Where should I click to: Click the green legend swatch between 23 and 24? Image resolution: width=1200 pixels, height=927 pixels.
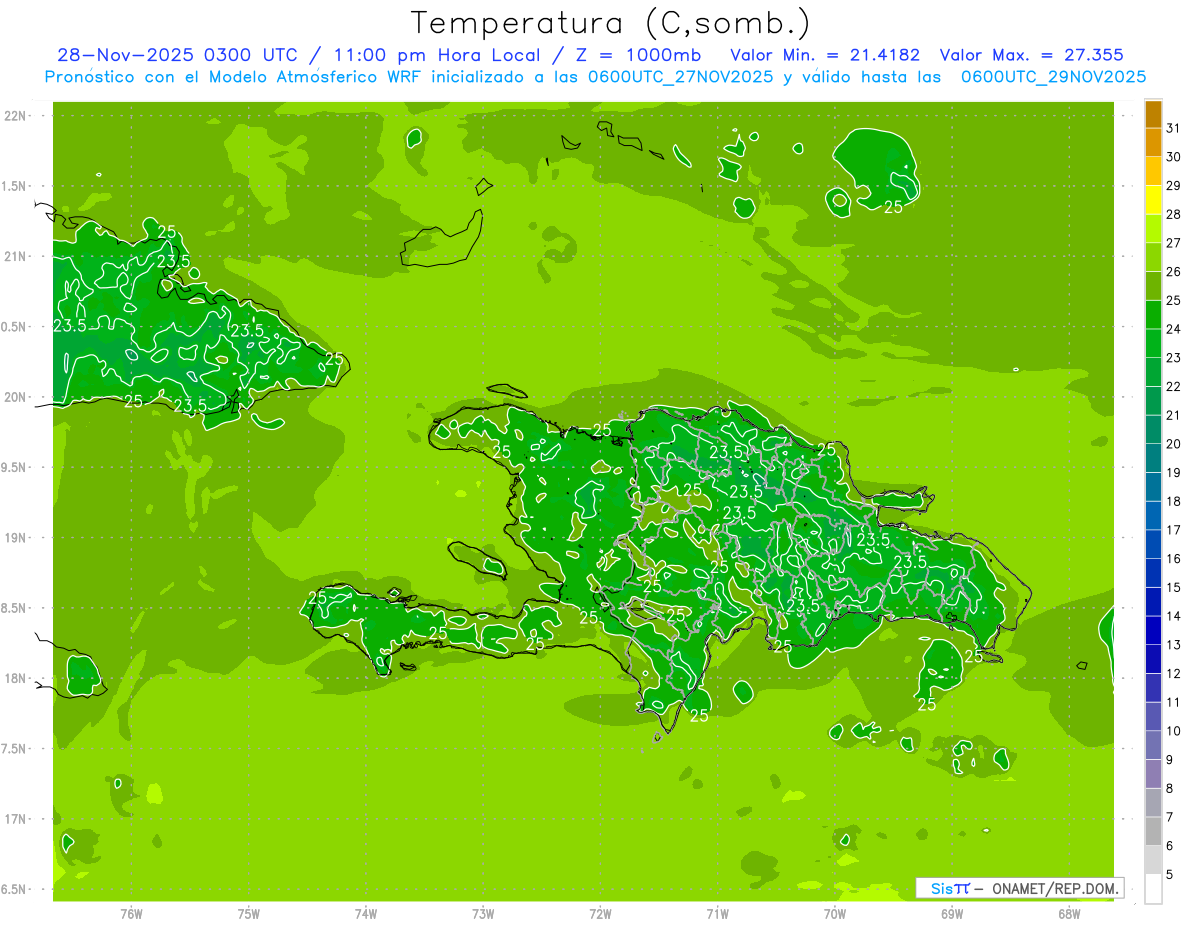(x=1153, y=344)
